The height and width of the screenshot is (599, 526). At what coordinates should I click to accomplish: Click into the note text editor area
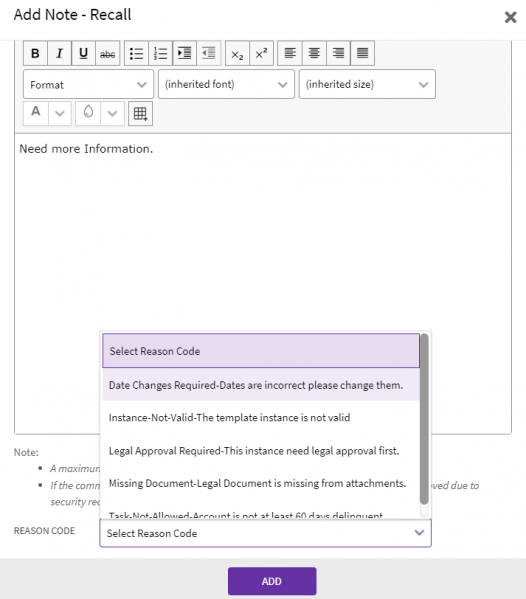[263, 283]
